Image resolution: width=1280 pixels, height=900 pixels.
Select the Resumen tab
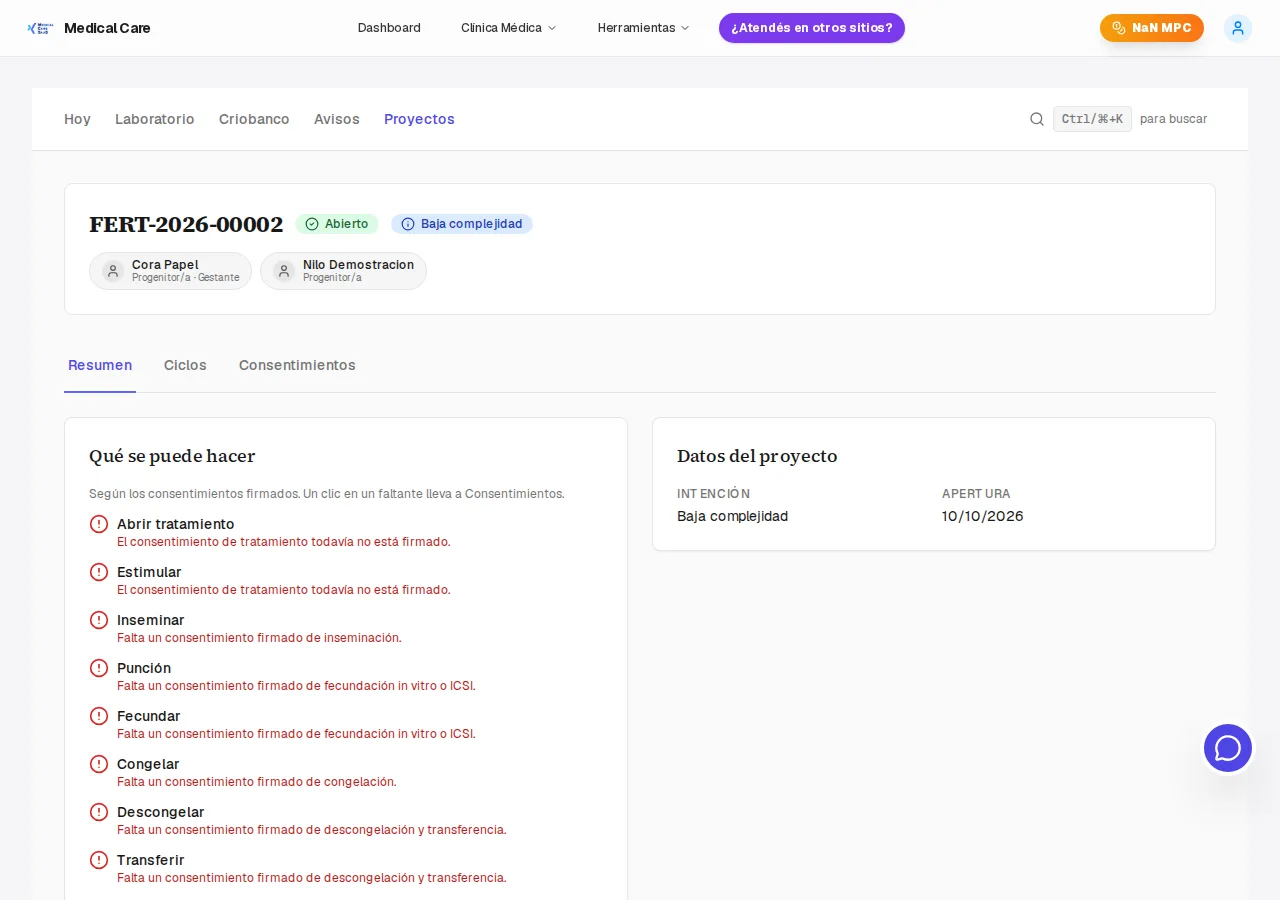[100, 366]
